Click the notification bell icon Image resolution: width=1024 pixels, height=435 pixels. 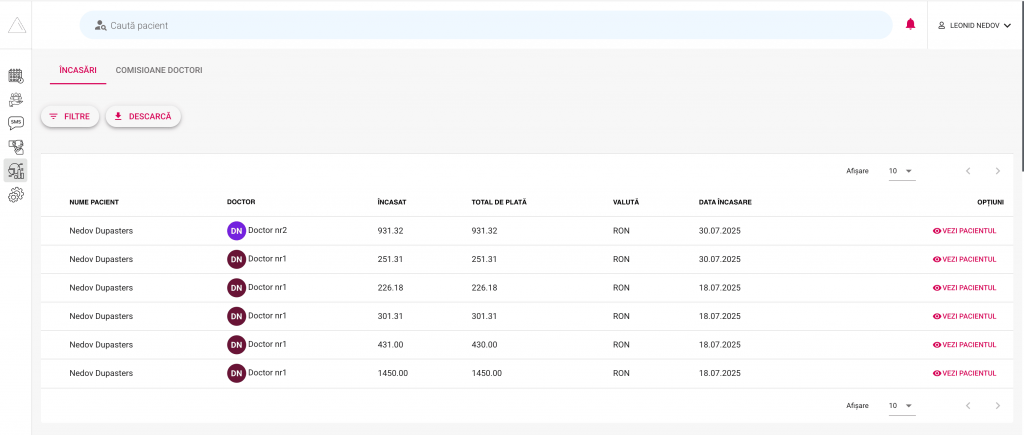pyautogui.click(x=910, y=25)
